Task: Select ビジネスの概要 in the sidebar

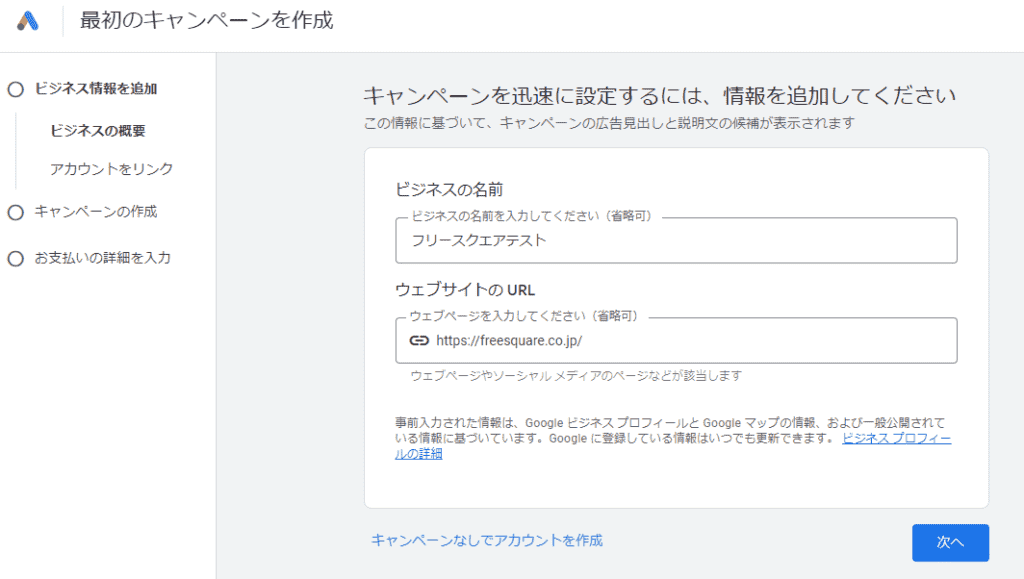Action: [x=98, y=131]
